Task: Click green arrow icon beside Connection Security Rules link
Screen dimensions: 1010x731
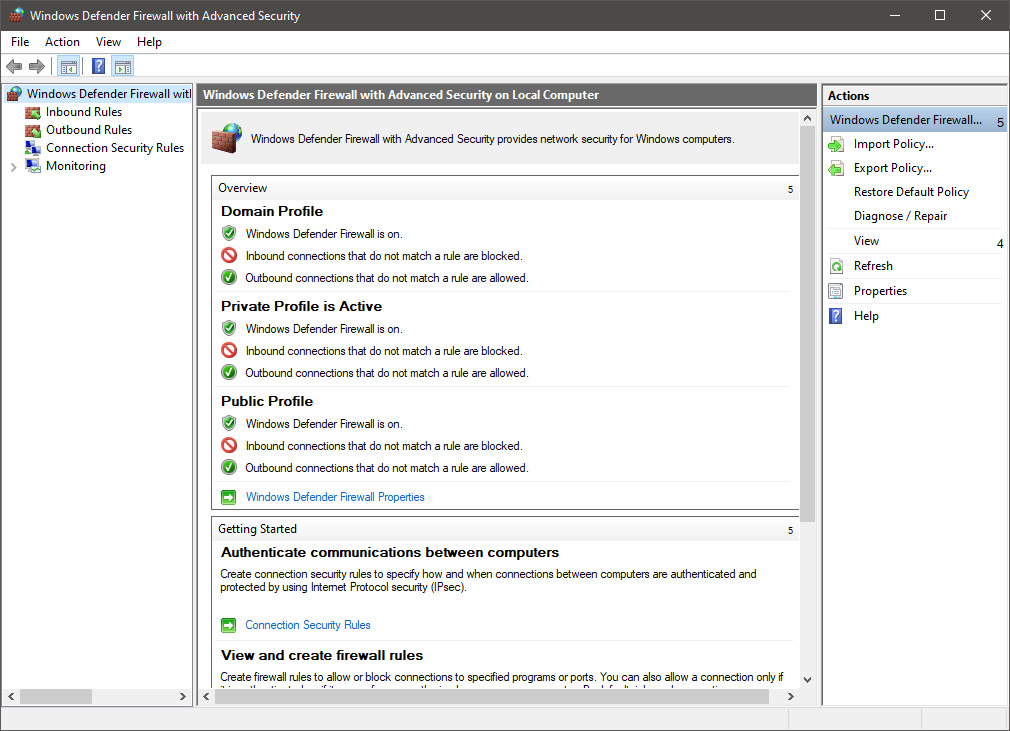Action: 229,625
